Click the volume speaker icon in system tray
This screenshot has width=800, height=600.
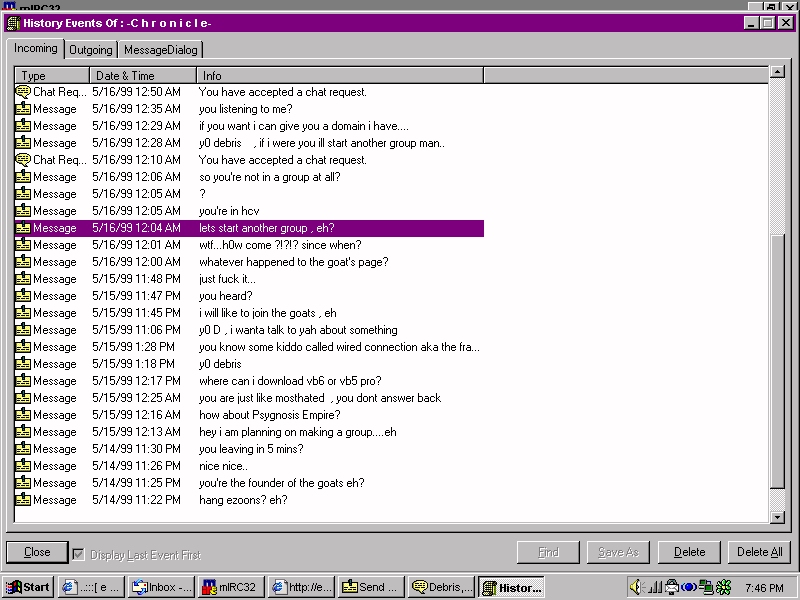(636, 587)
